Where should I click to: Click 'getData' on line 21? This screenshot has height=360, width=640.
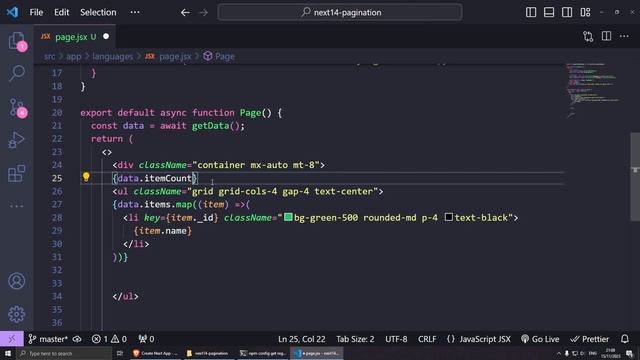(x=211, y=126)
